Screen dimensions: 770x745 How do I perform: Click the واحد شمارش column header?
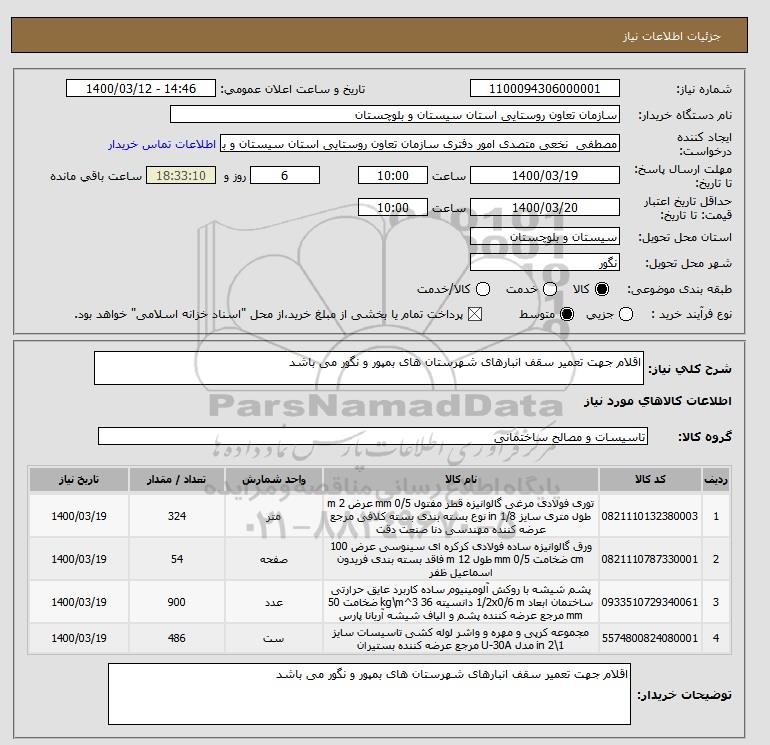pos(274,479)
